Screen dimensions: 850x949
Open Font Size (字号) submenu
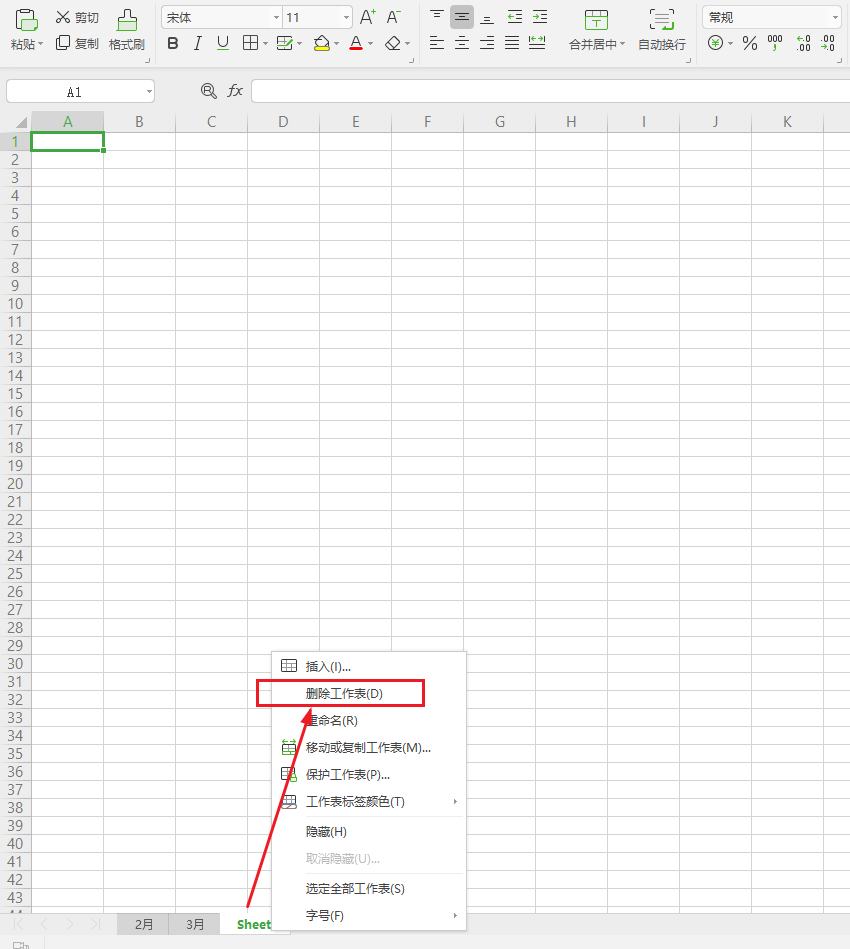[369, 916]
